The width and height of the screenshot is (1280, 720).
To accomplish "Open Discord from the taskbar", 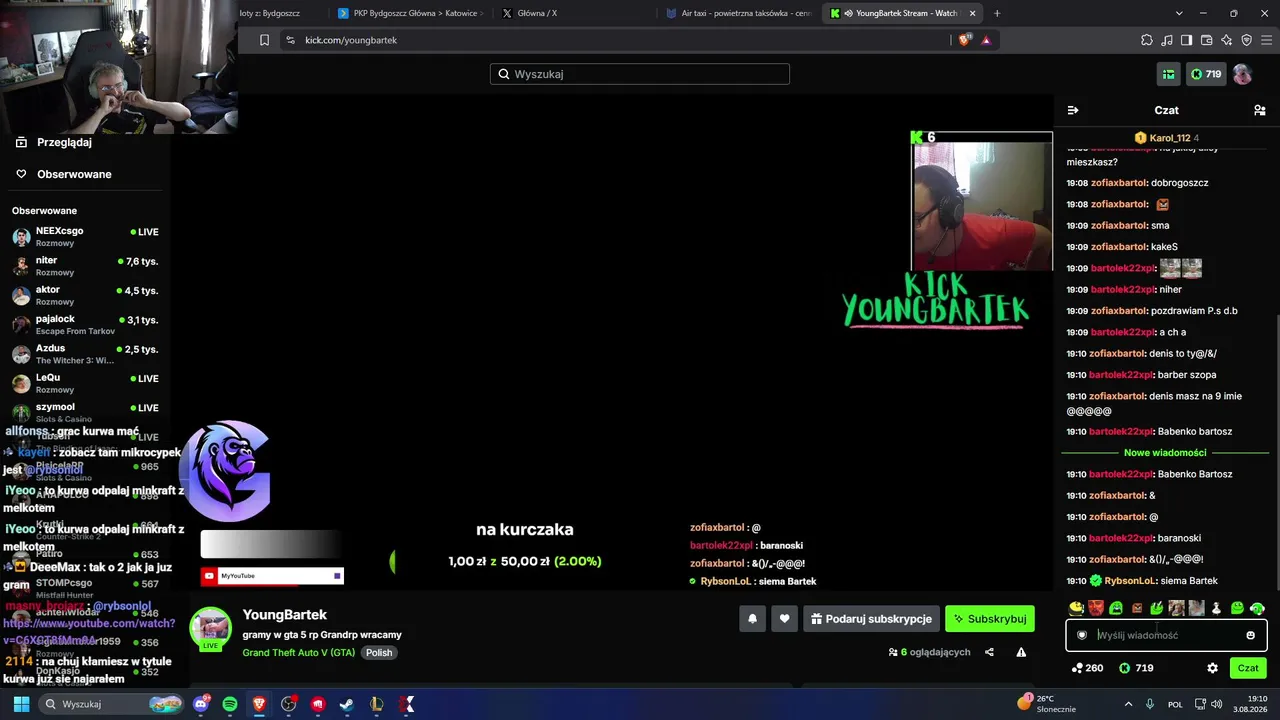I will (201, 704).
